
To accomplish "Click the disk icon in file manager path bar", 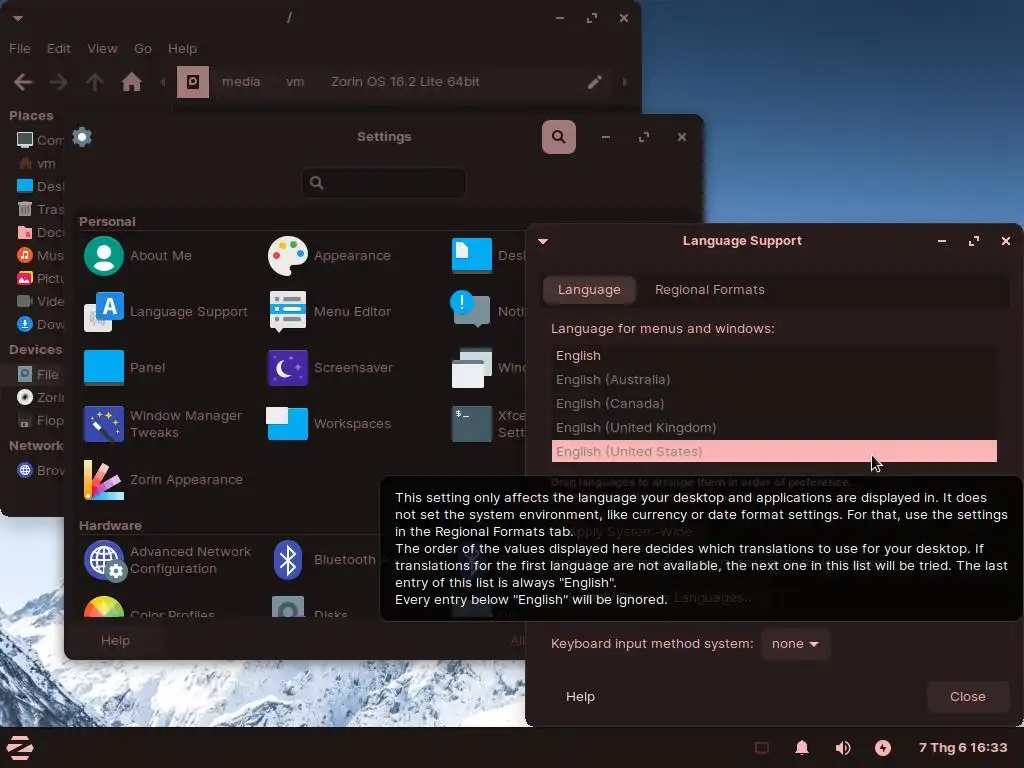I will [x=193, y=82].
